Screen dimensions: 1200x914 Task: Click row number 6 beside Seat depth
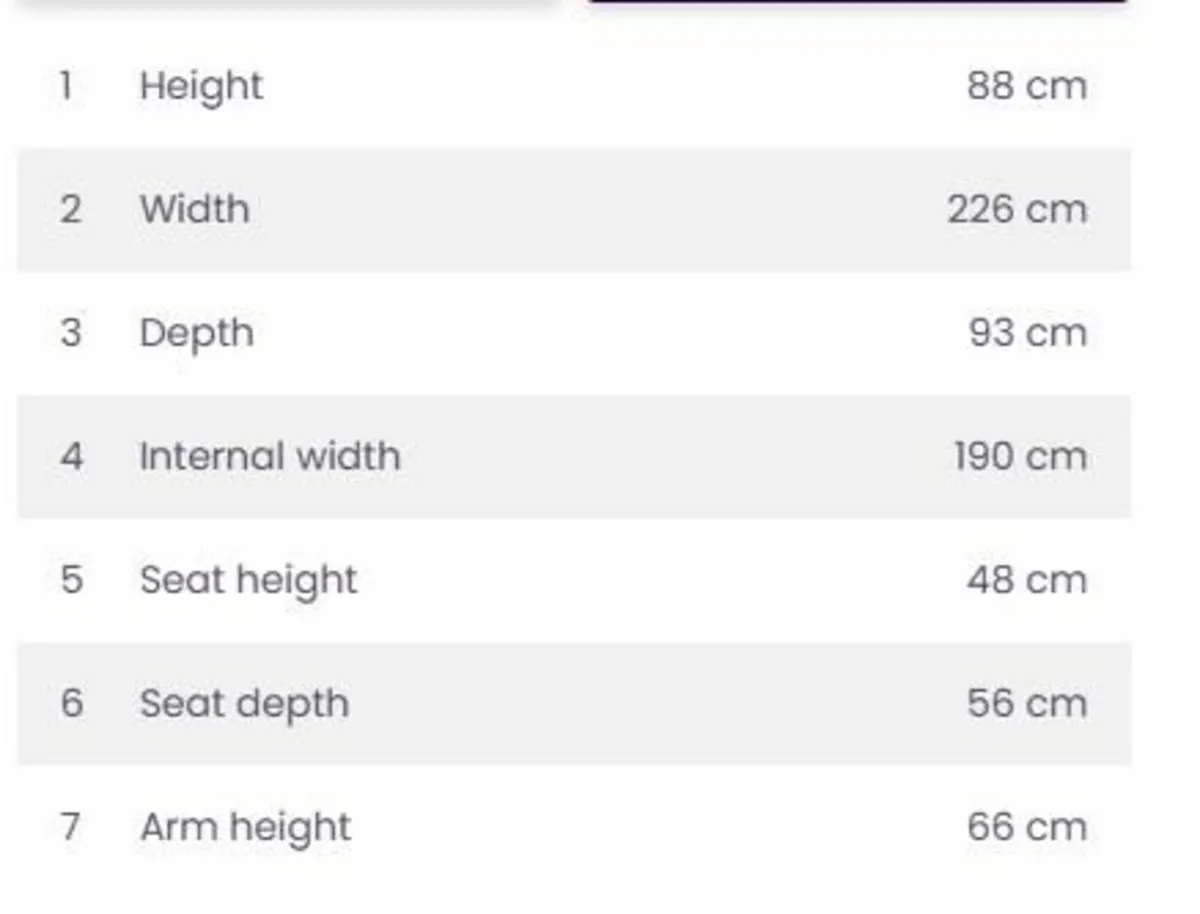tap(71, 704)
